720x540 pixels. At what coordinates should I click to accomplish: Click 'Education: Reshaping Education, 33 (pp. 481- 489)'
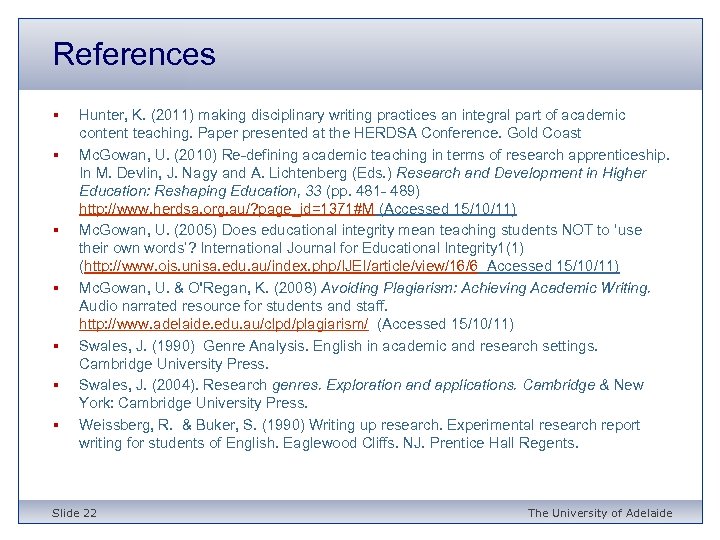coord(249,191)
